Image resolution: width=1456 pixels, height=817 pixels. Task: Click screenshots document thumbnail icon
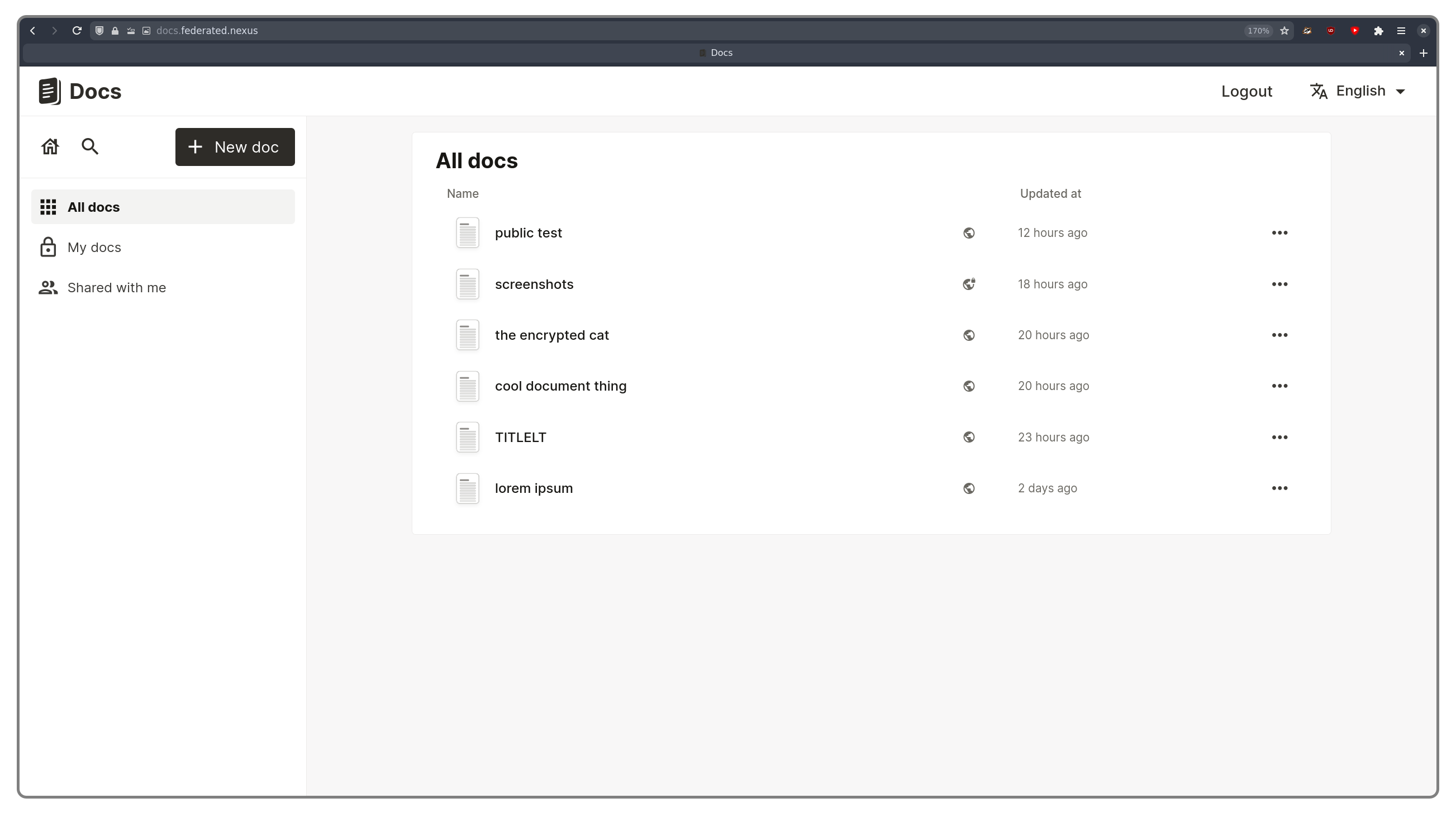(468, 284)
